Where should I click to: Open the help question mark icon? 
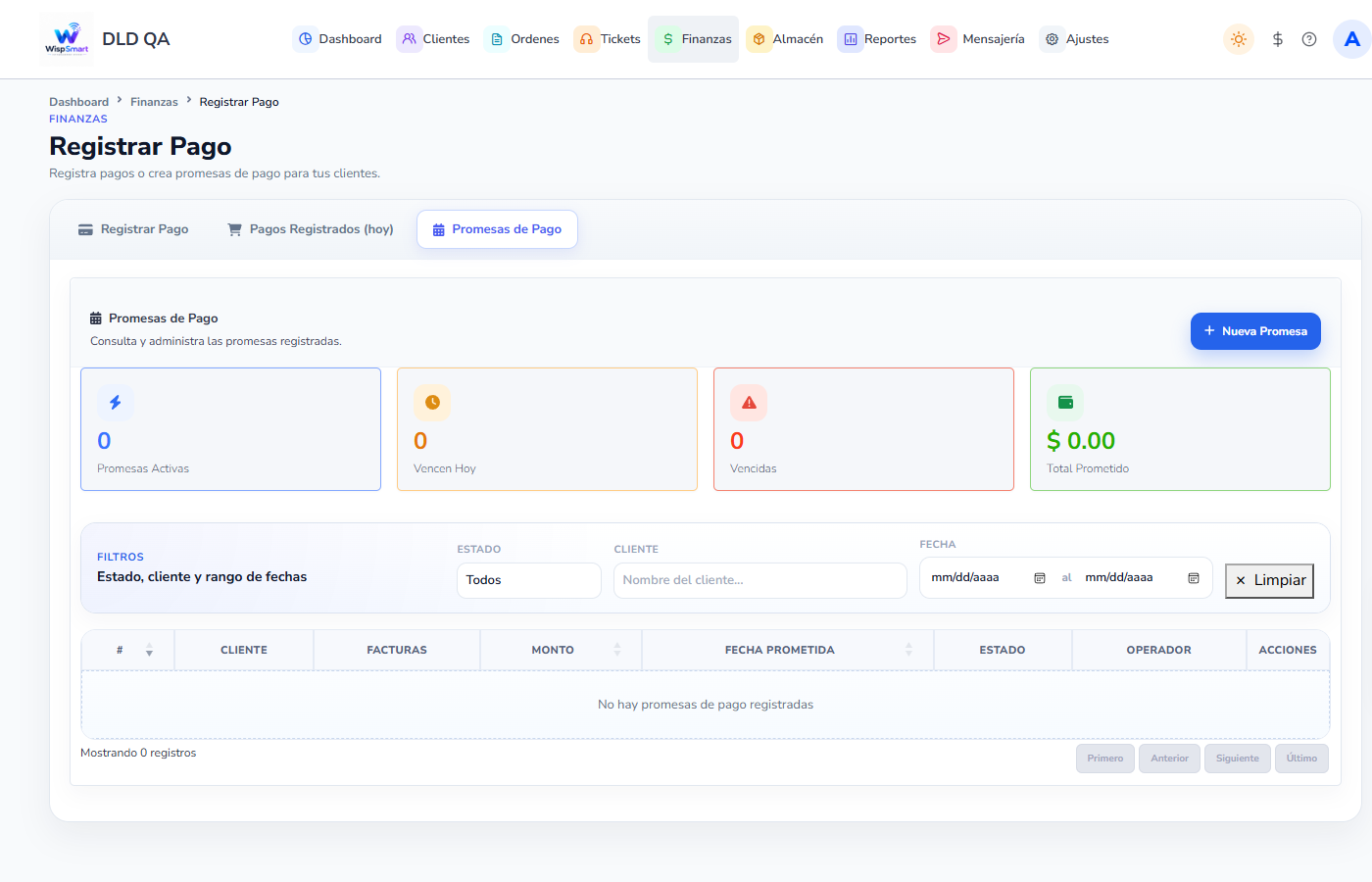pyautogui.click(x=1309, y=39)
